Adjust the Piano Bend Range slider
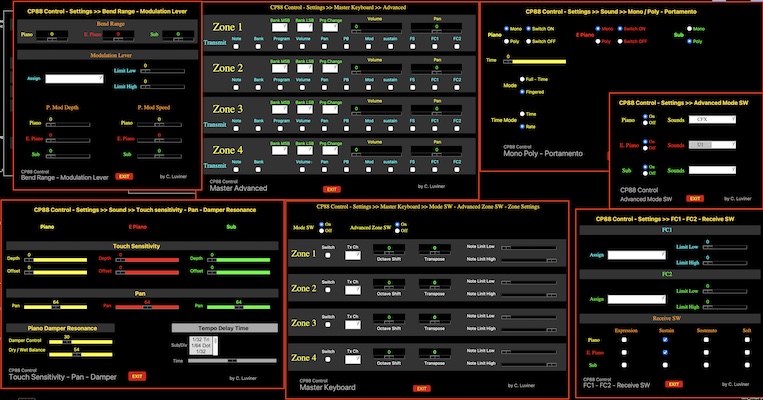Viewport: 763px width, 400px height. 52,38
